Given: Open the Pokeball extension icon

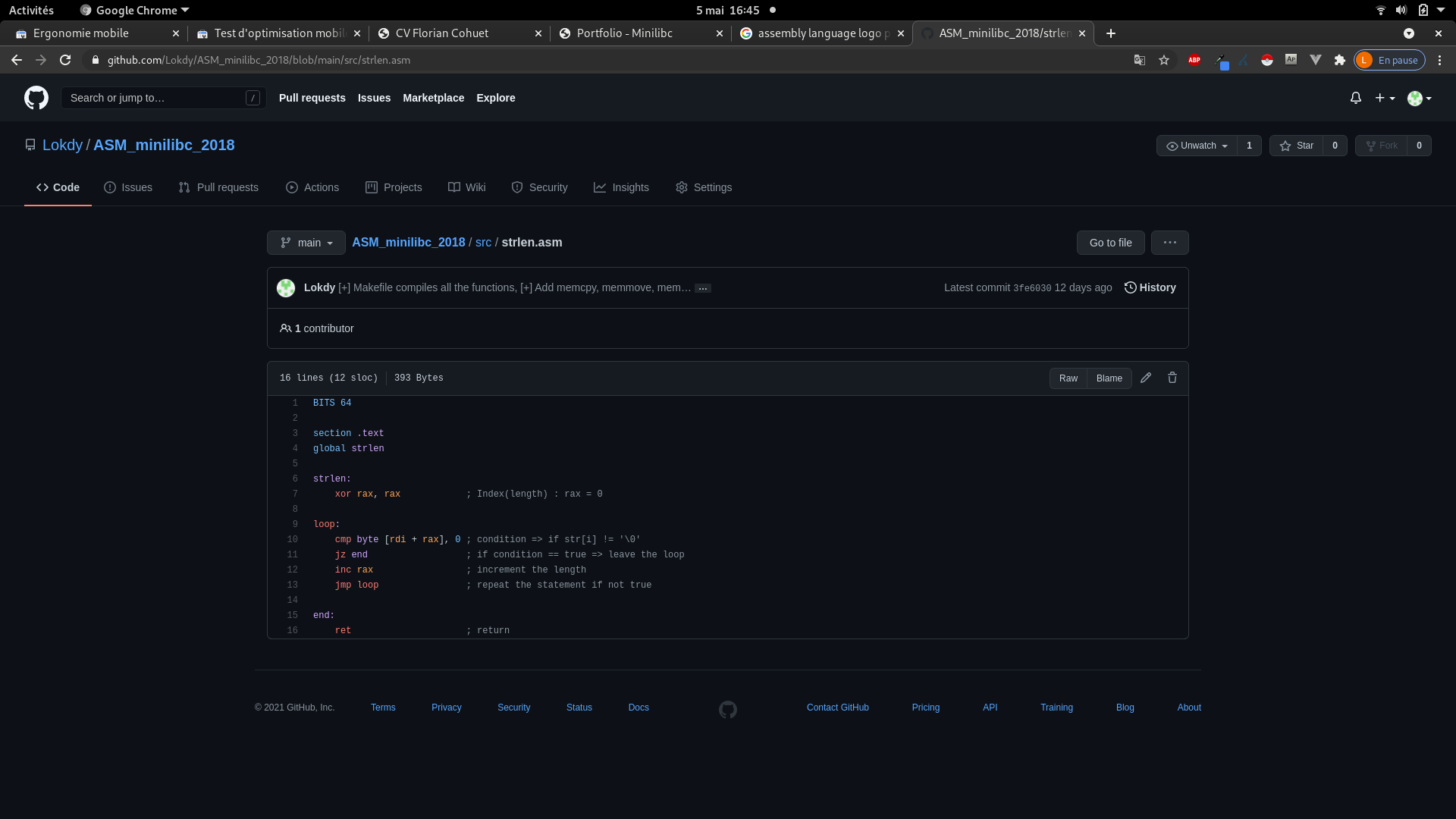Looking at the screenshot, I should coord(1267,60).
